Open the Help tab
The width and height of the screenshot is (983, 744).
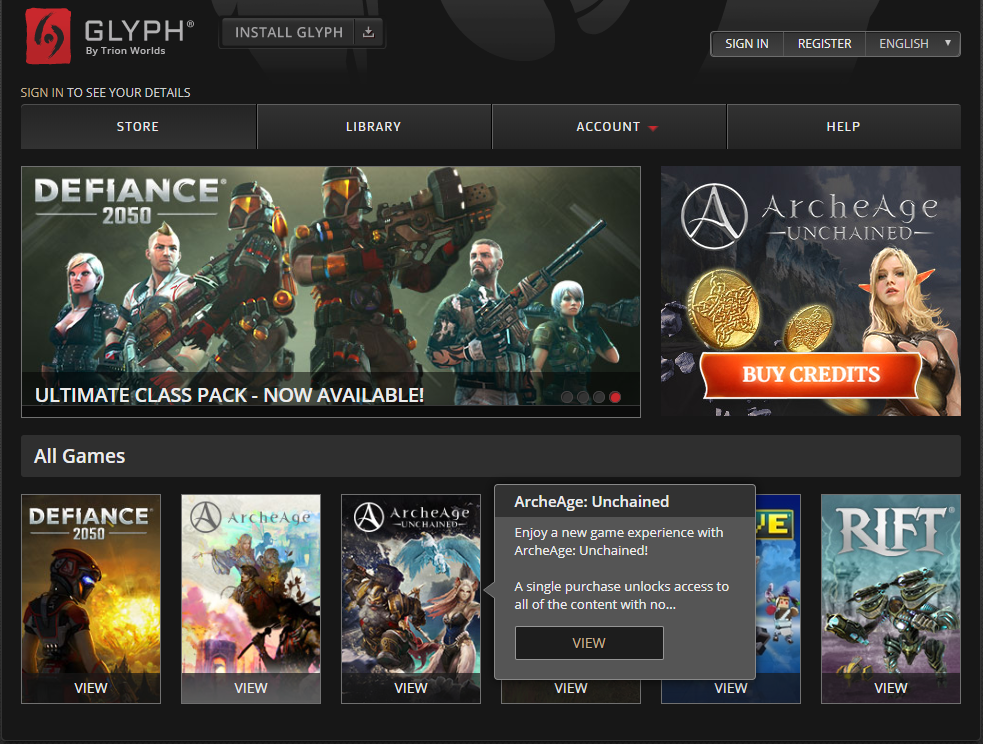pyautogui.click(x=843, y=127)
